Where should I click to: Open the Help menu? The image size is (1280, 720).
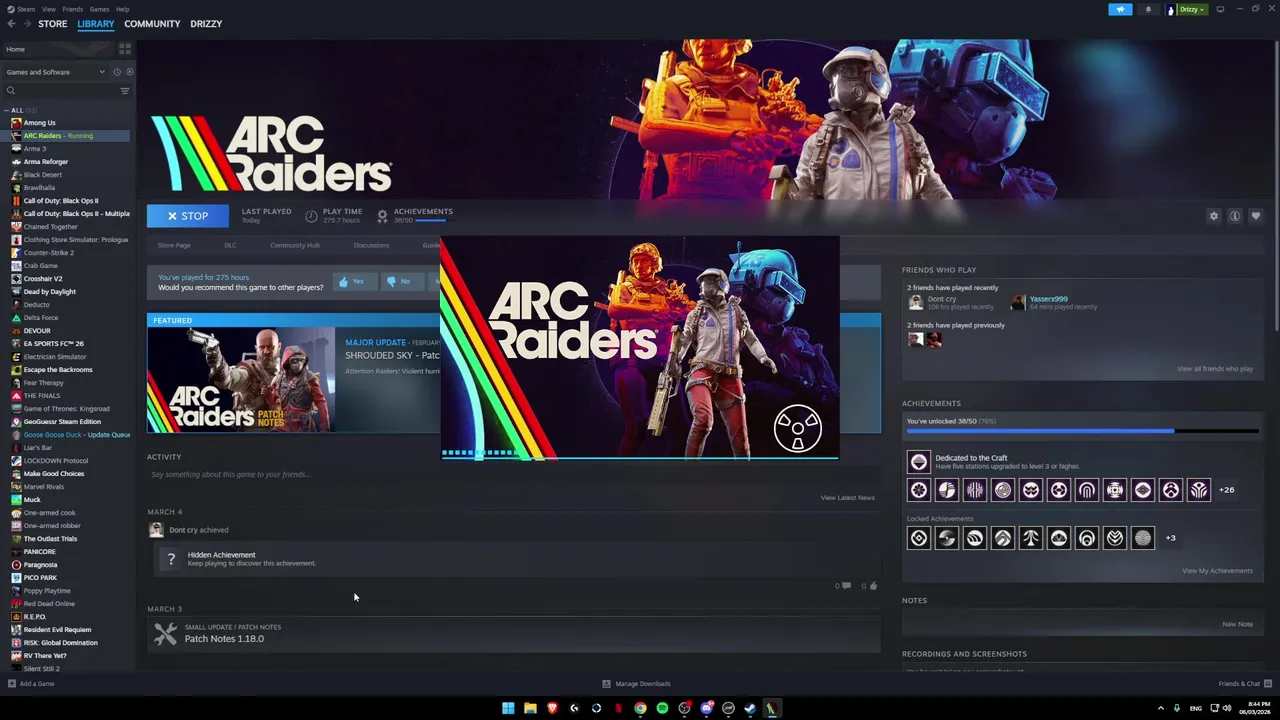(x=122, y=9)
